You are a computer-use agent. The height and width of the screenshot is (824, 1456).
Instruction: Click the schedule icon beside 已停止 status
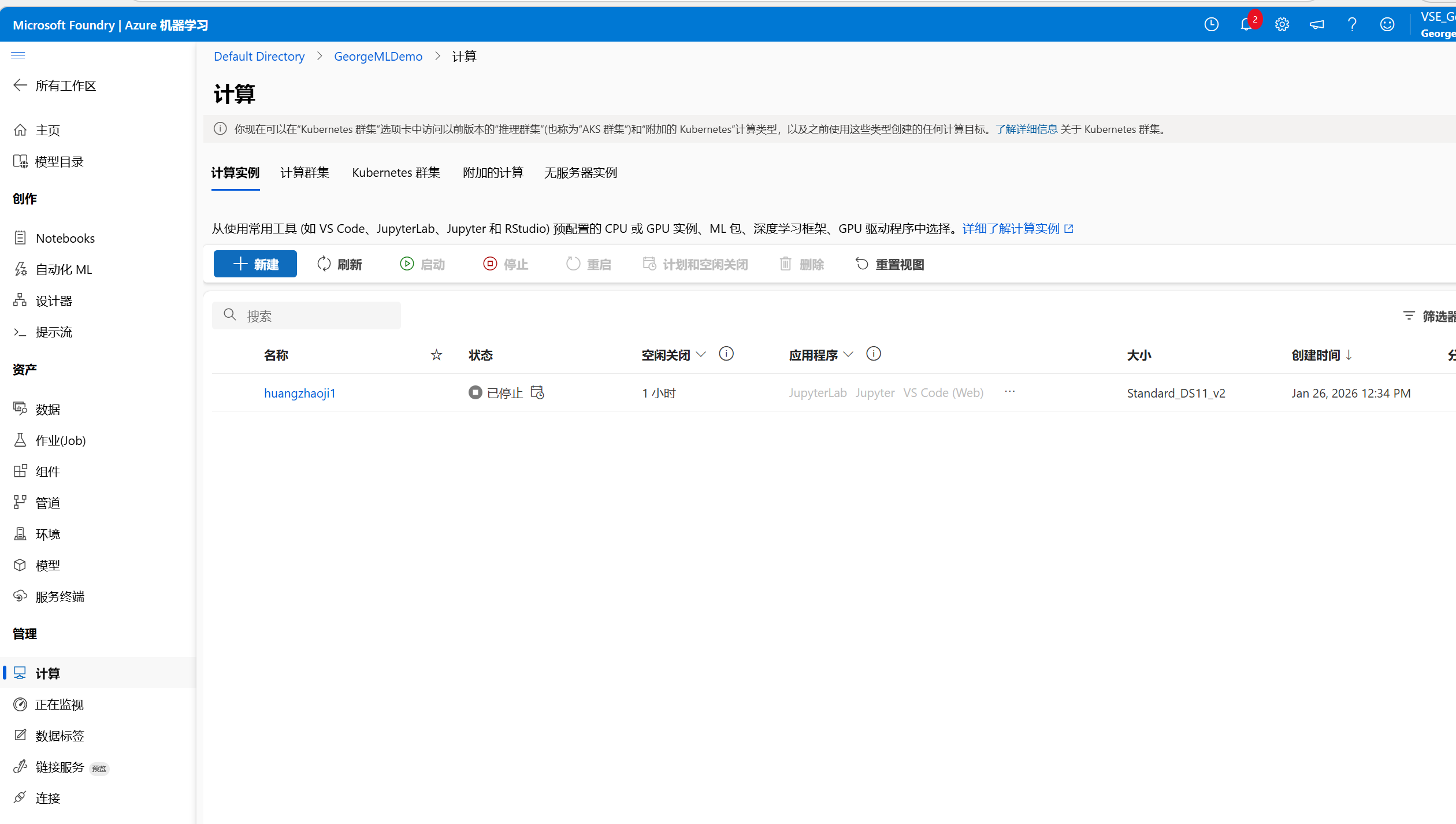[537, 393]
